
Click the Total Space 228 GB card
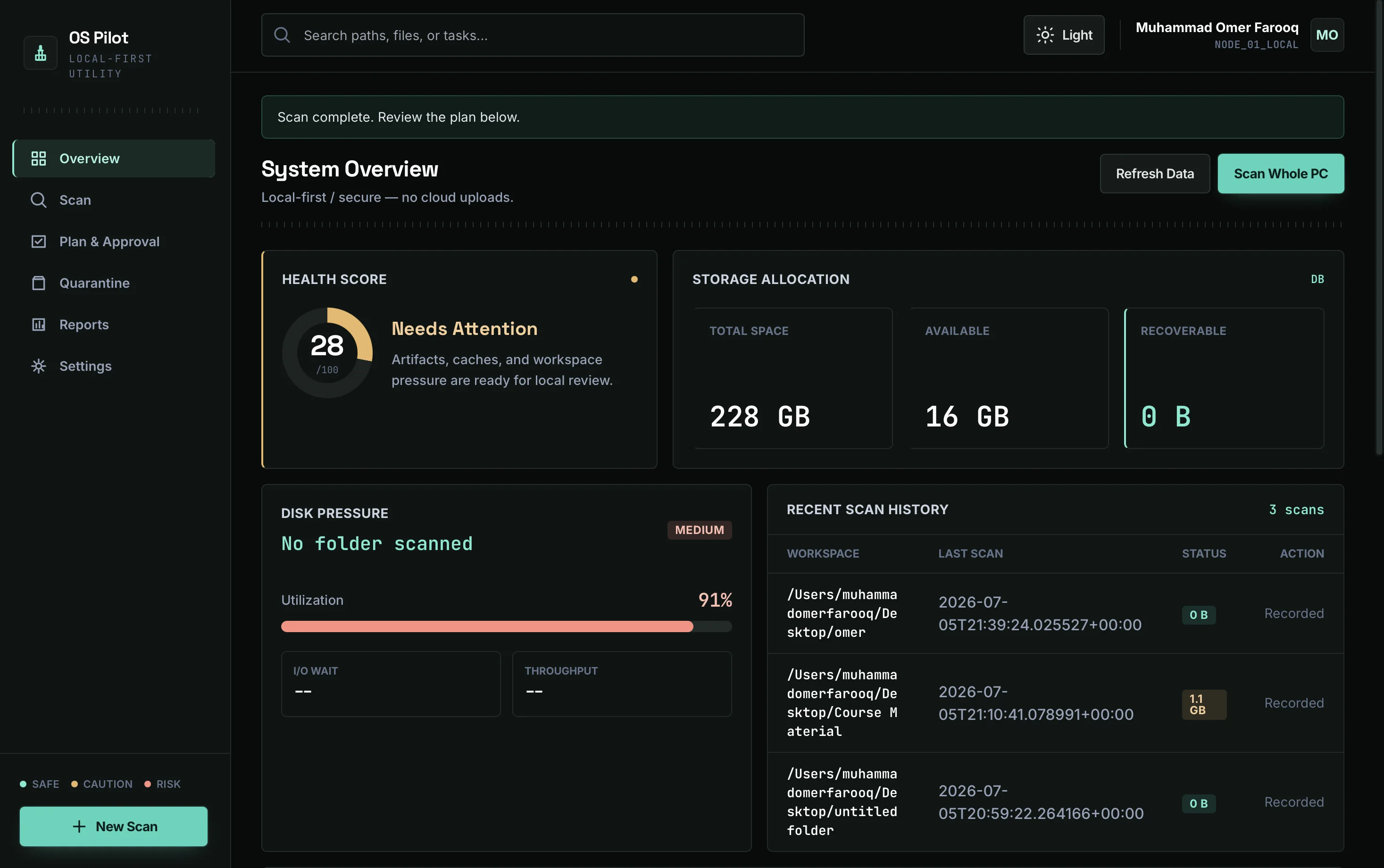click(793, 378)
